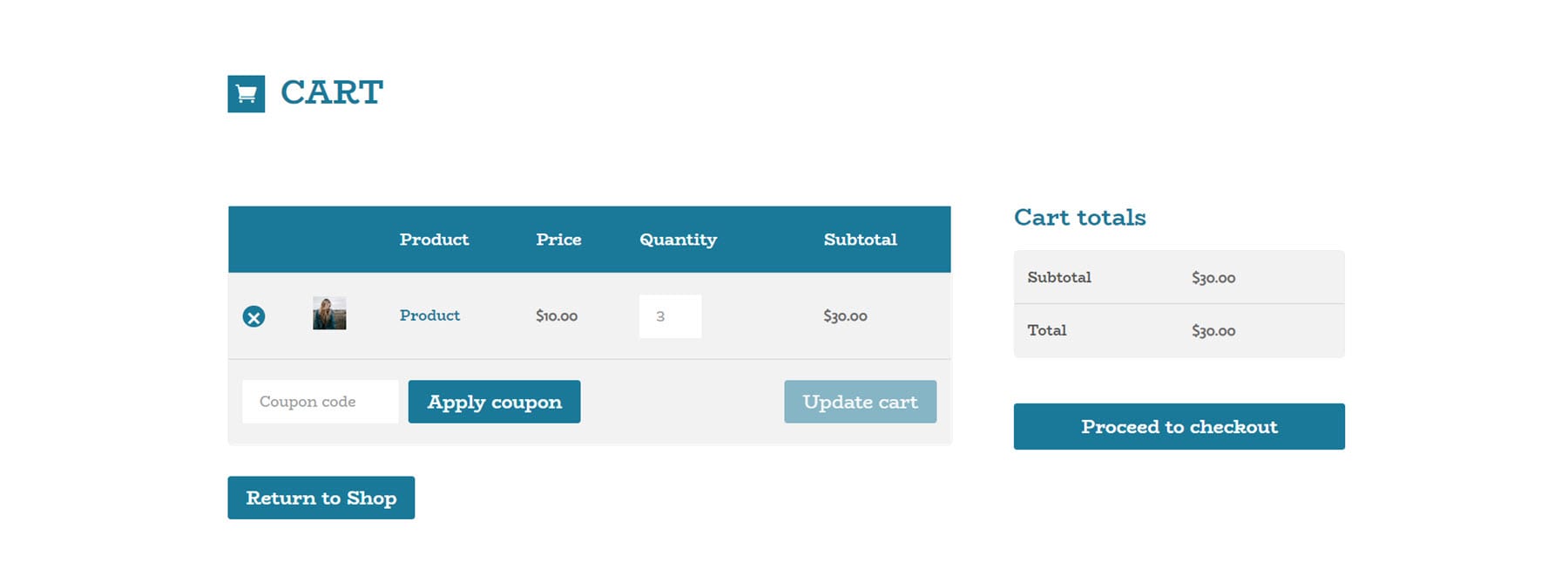Click the product thumbnail image
The image size is (1568, 569).
coord(328,315)
